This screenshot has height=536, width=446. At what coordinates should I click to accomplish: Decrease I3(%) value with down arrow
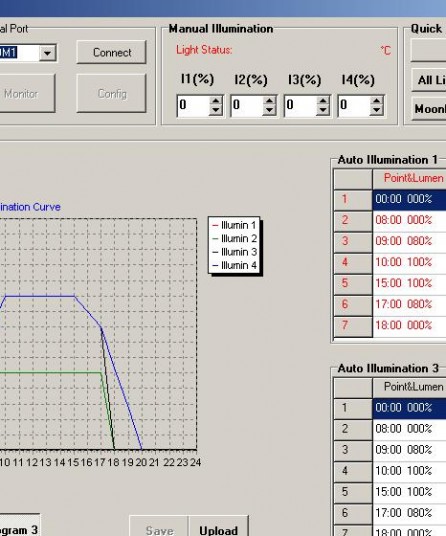tap(323, 110)
